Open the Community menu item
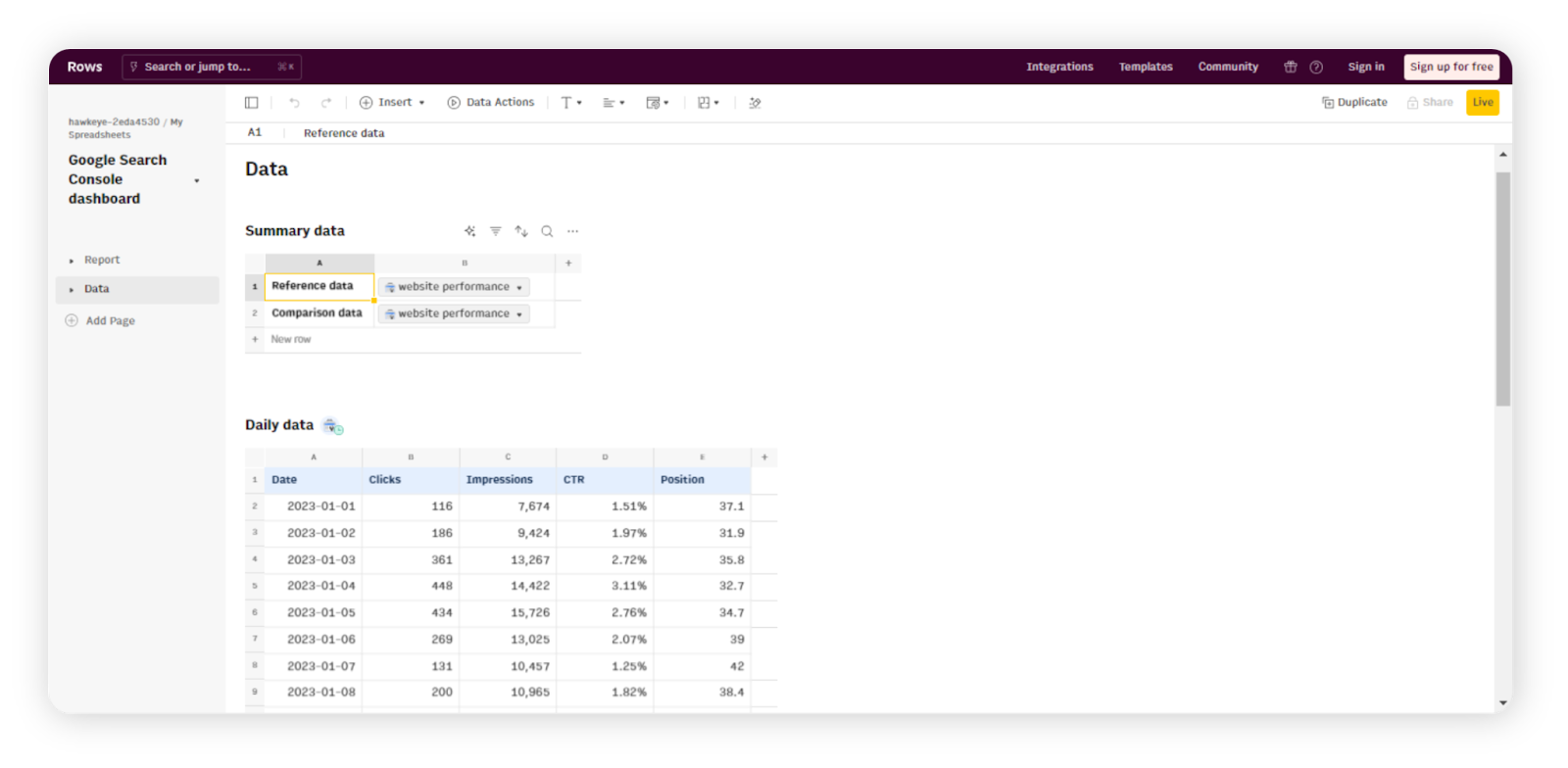1568x768 pixels. pos(1228,67)
